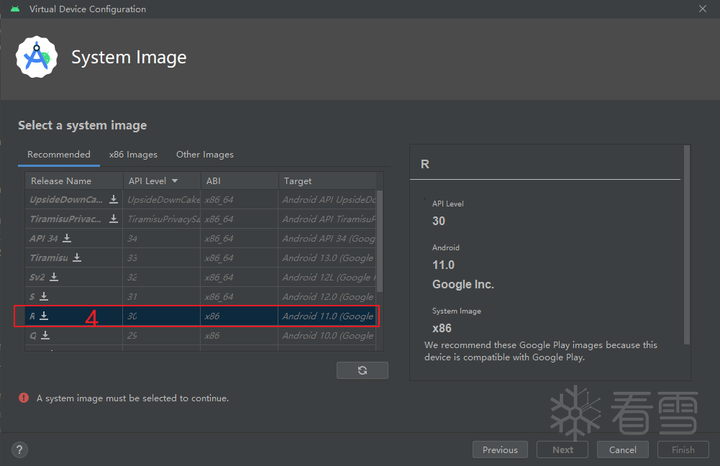
Task: Click the Android icon in title bar
Action: pos(15,9)
